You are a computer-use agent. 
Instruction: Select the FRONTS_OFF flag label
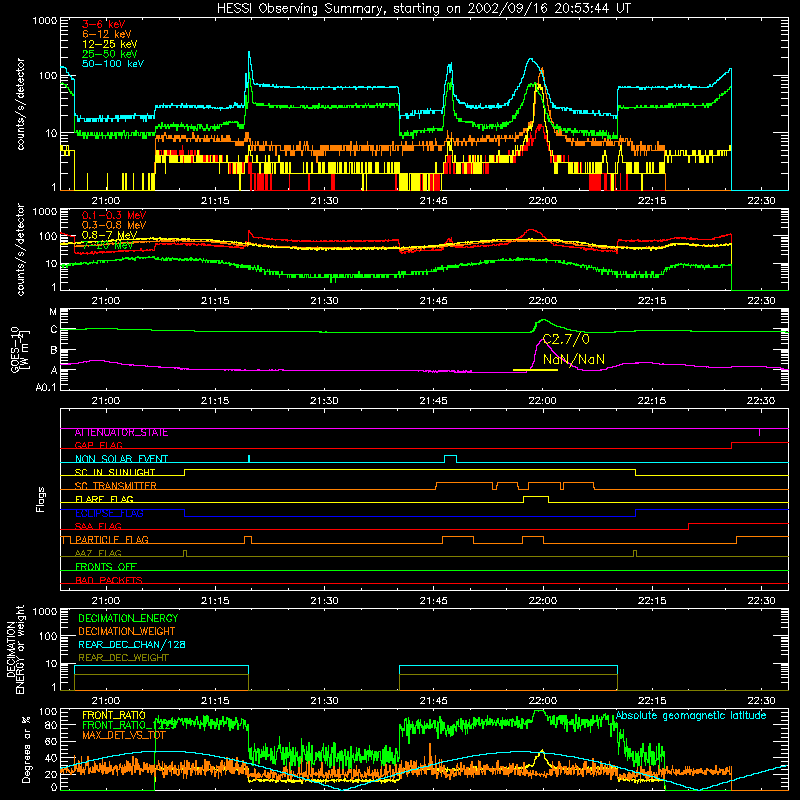point(106,566)
